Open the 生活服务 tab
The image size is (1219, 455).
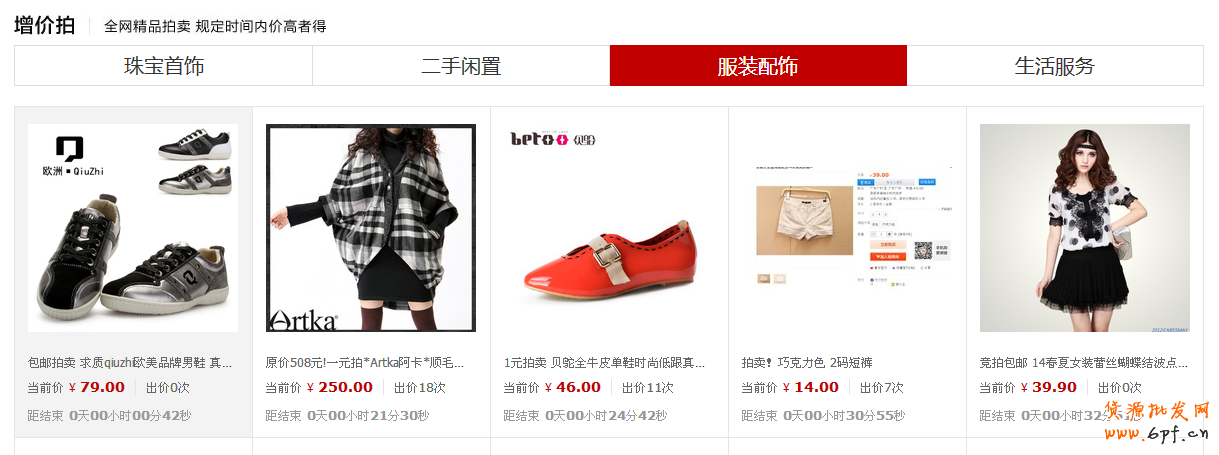click(x=1055, y=66)
